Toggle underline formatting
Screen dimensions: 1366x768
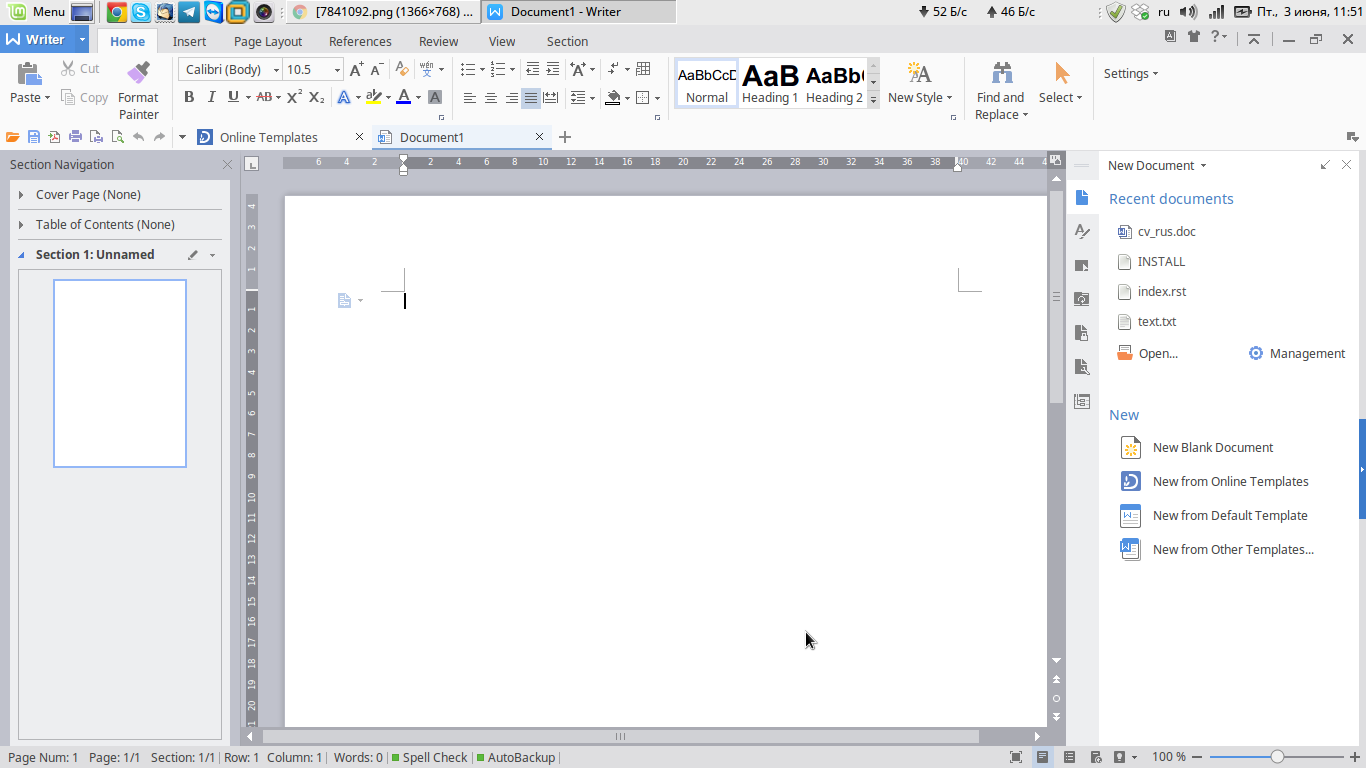click(233, 97)
